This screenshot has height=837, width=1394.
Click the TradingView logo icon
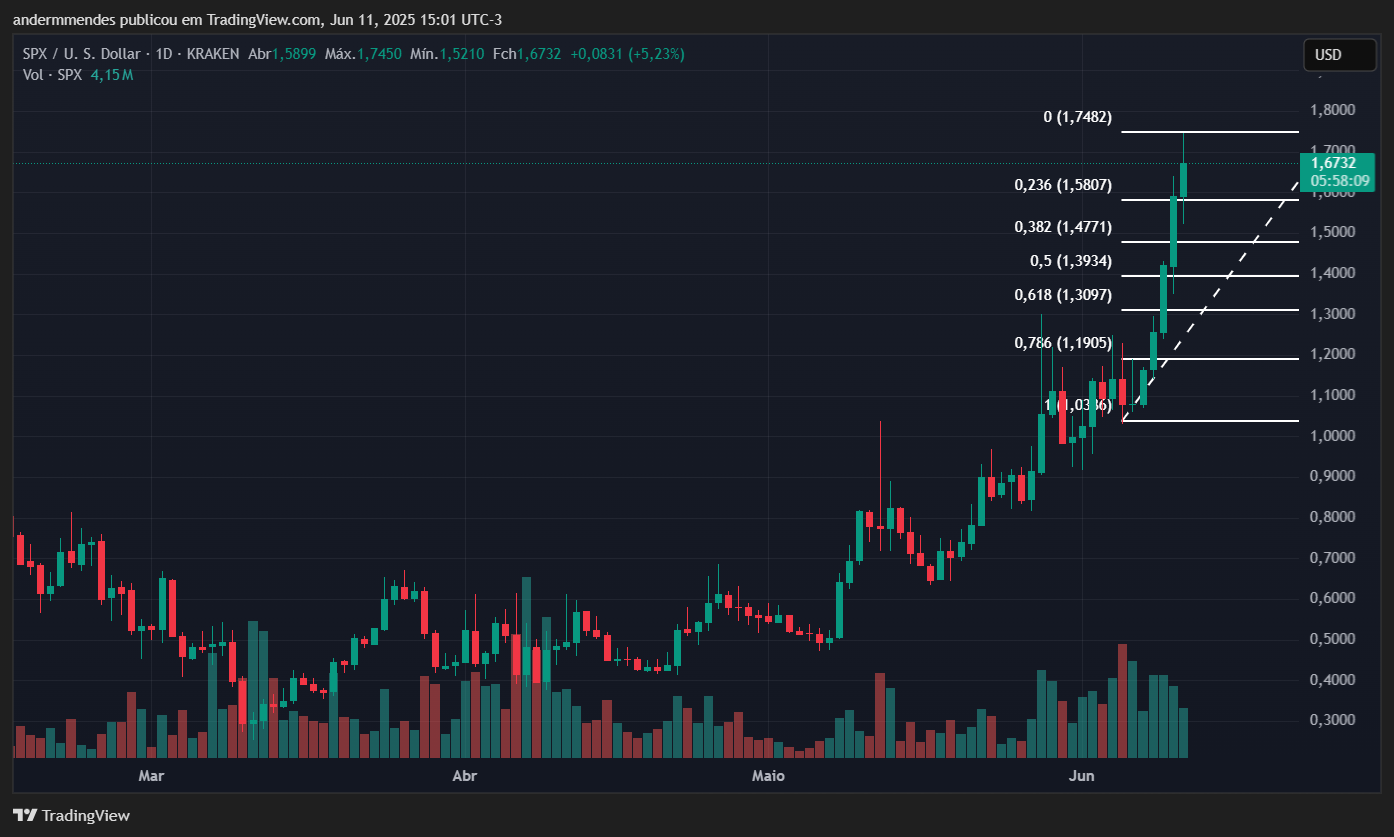point(25,815)
